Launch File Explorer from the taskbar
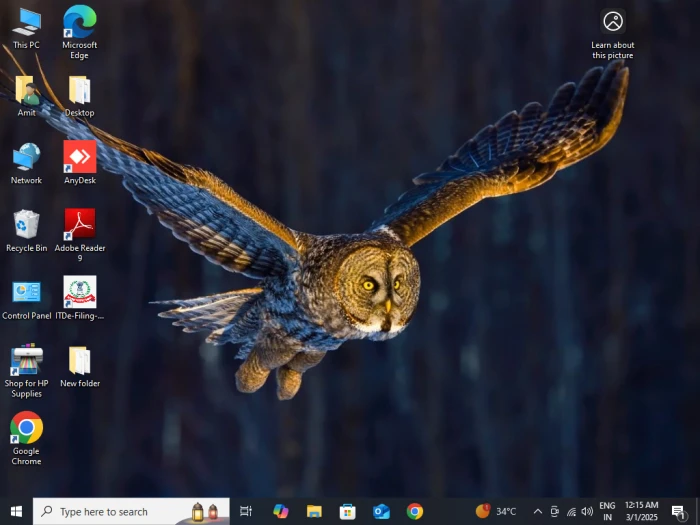The height and width of the screenshot is (525, 700). coord(314,511)
